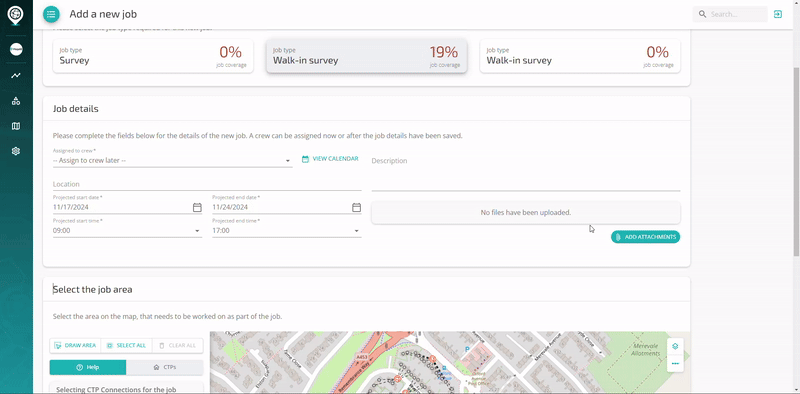Open the projected start time dropdown
This screenshot has width=800, height=394.
tap(128, 231)
